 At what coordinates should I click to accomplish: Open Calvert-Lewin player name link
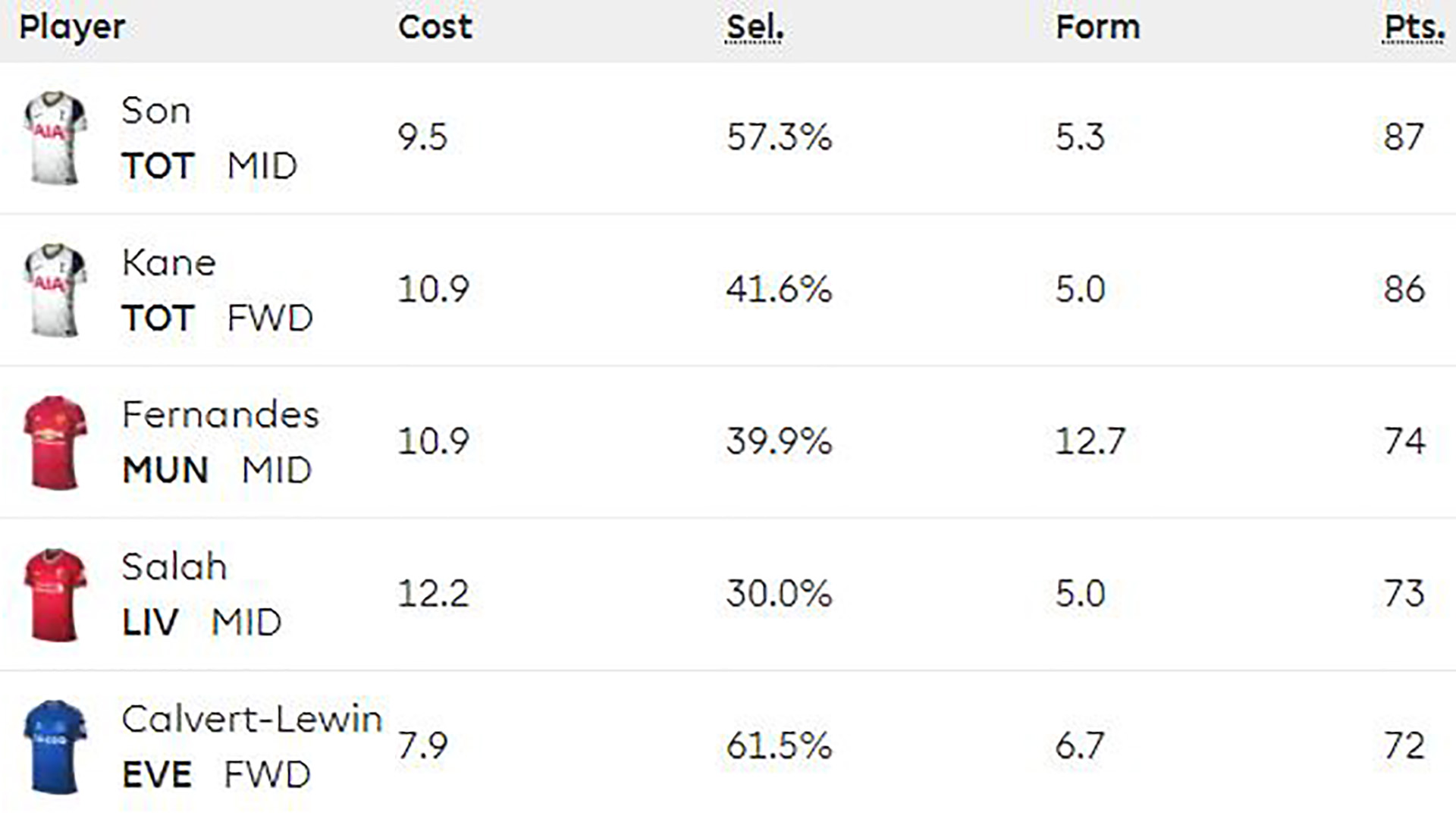click(252, 719)
